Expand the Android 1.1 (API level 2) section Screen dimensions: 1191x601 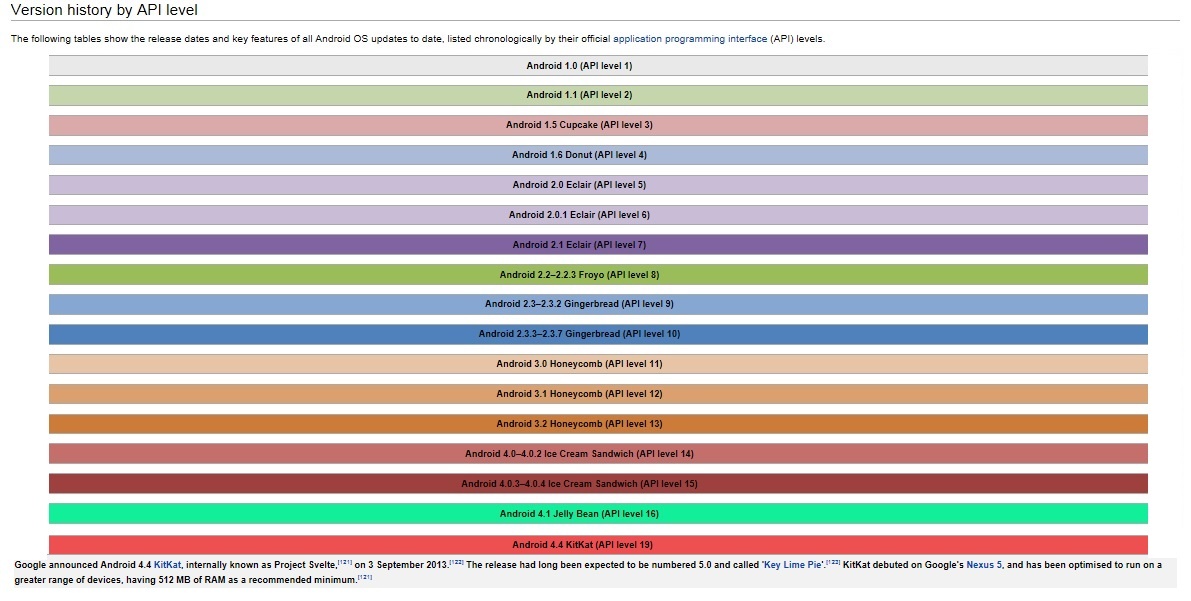coord(596,95)
